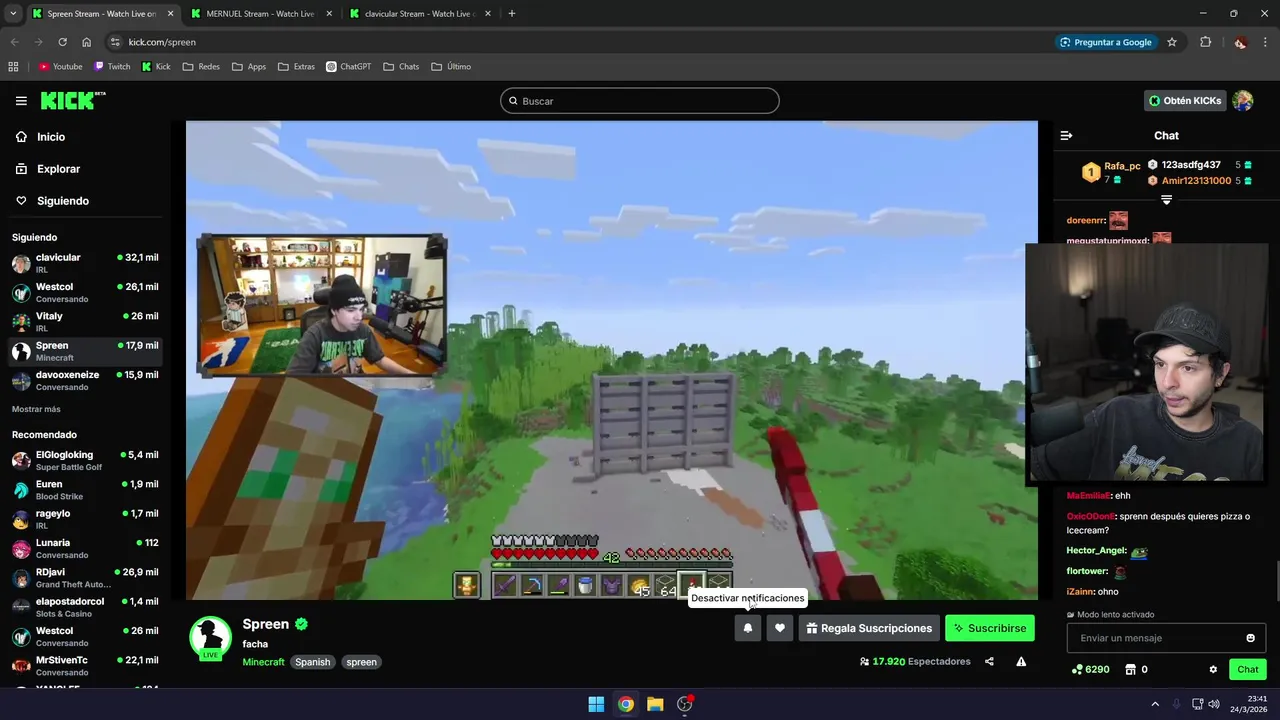Click the notification bell icon
Image resolution: width=1280 pixels, height=720 pixels.
(747, 628)
